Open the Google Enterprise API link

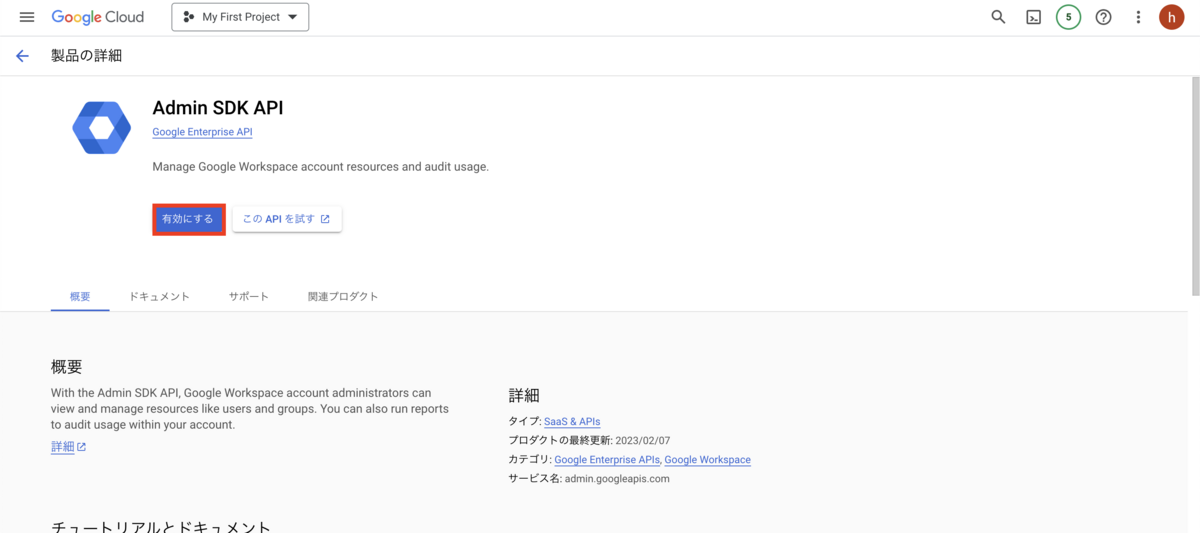pyautogui.click(x=202, y=132)
